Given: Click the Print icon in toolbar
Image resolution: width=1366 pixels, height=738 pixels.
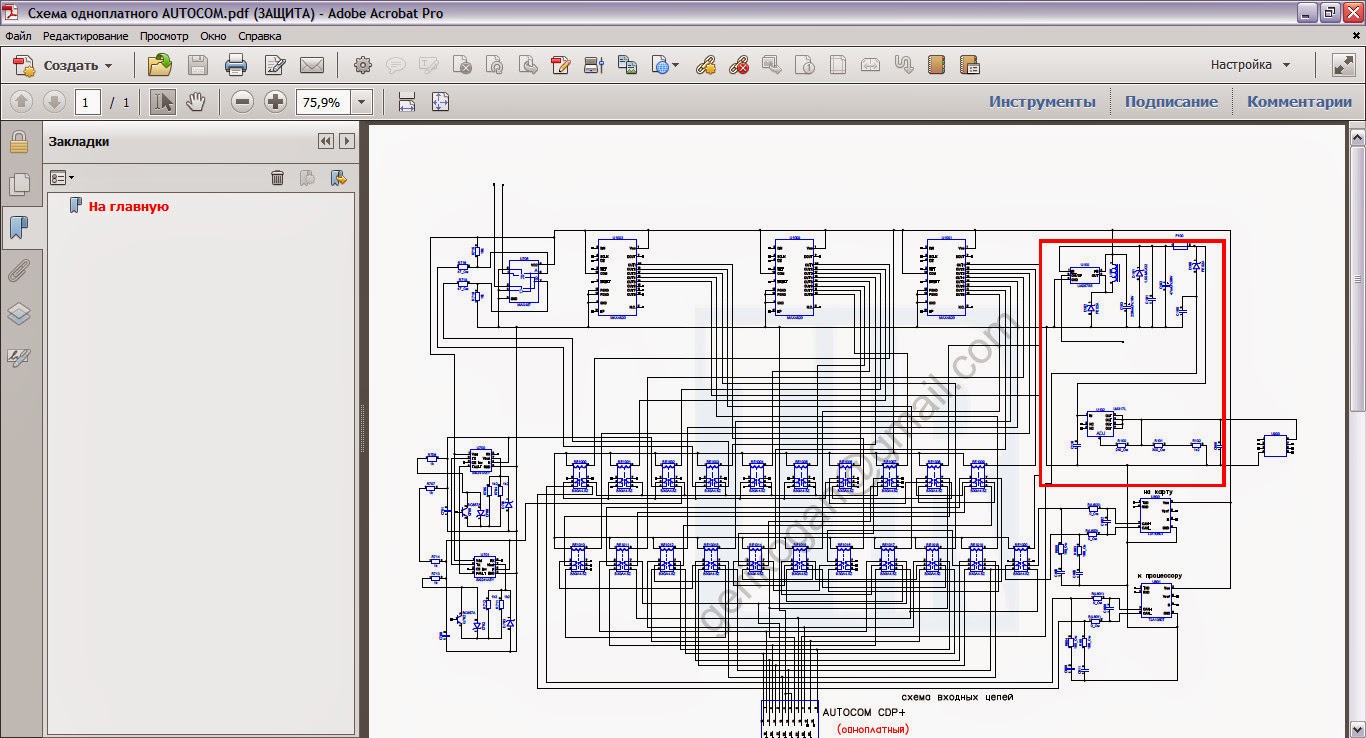Looking at the screenshot, I should (236, 66).
